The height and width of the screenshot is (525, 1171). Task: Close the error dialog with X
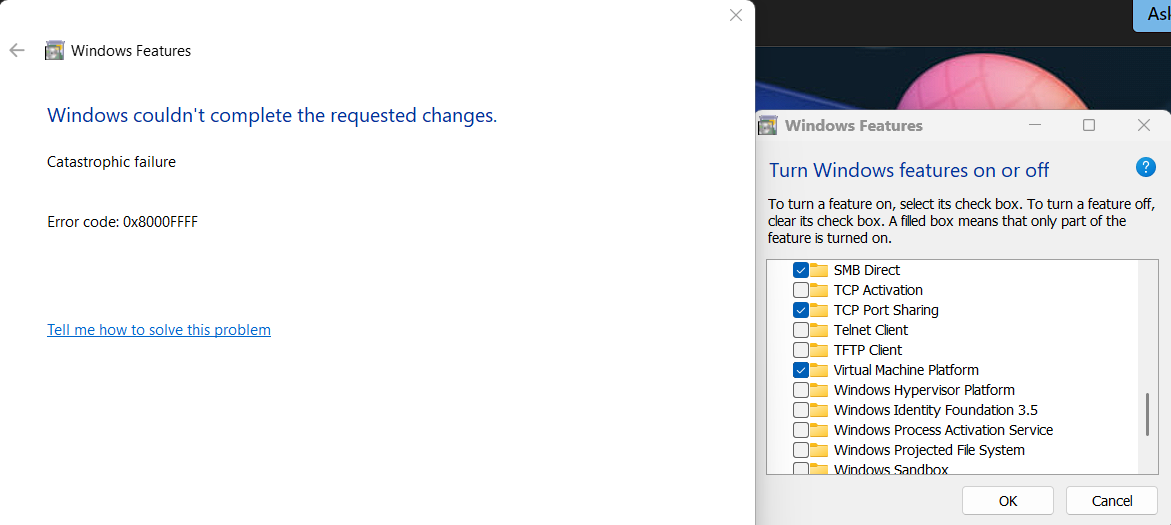coord(736,15)
